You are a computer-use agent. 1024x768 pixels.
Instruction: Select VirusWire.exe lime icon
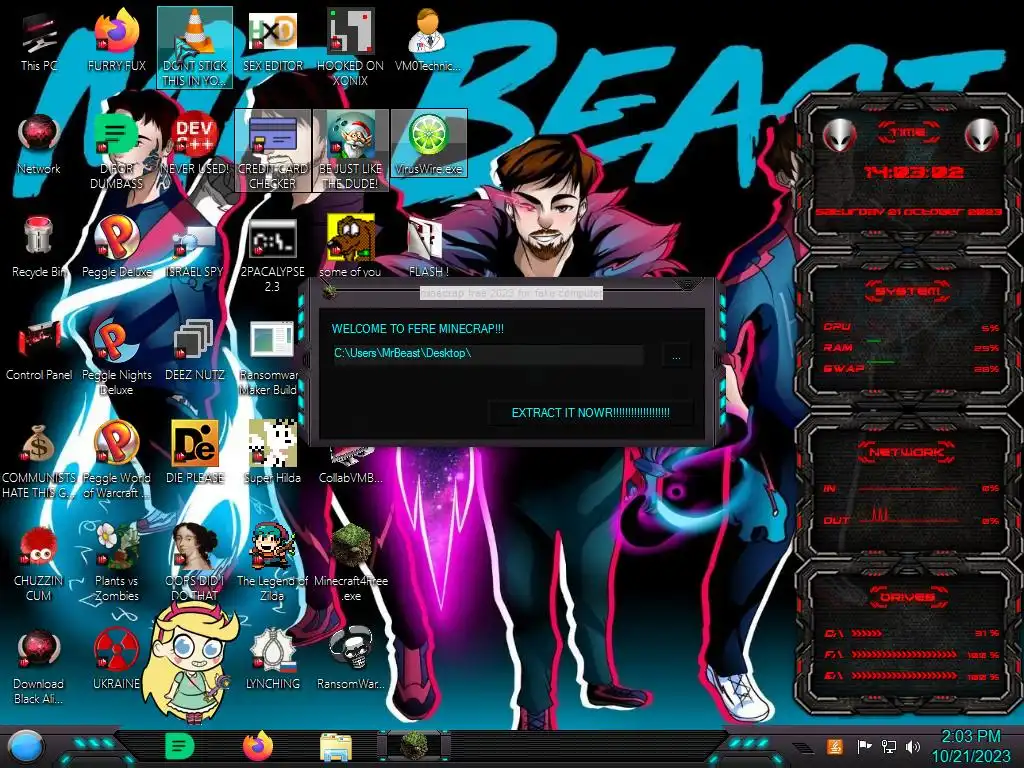428,143
